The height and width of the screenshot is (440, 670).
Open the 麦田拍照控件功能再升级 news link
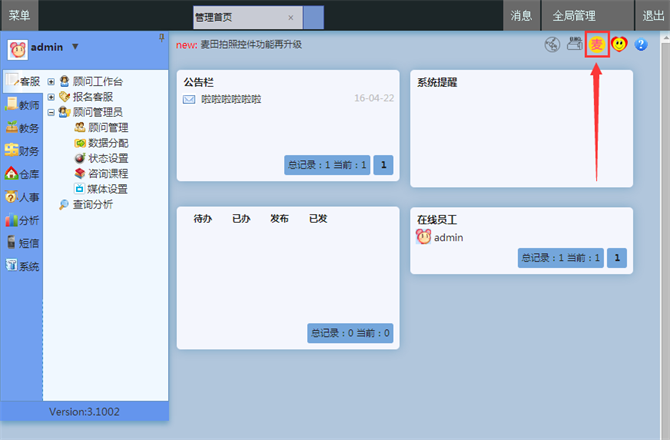(x=251, y=44)
